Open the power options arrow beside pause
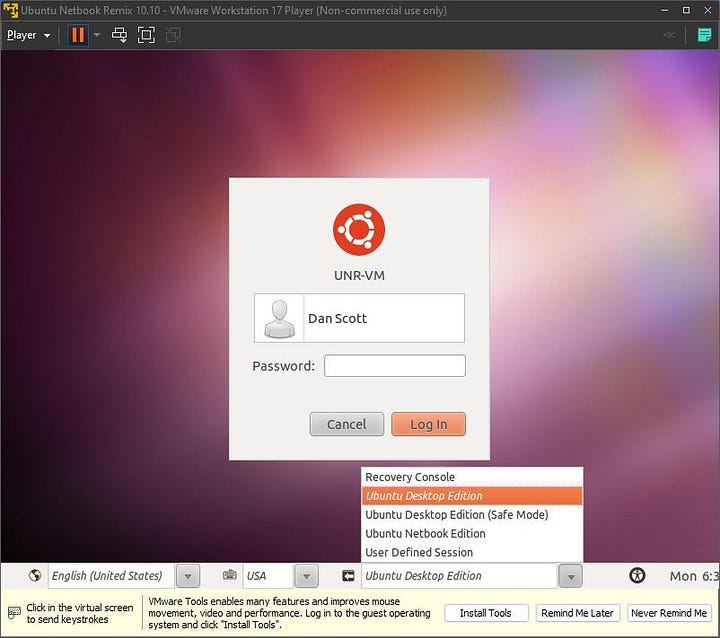 point(97,35)
